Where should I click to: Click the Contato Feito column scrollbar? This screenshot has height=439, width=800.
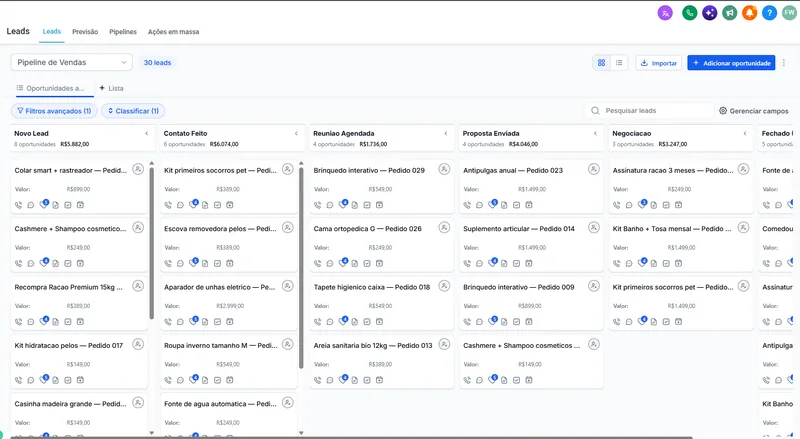click(301, 267)
